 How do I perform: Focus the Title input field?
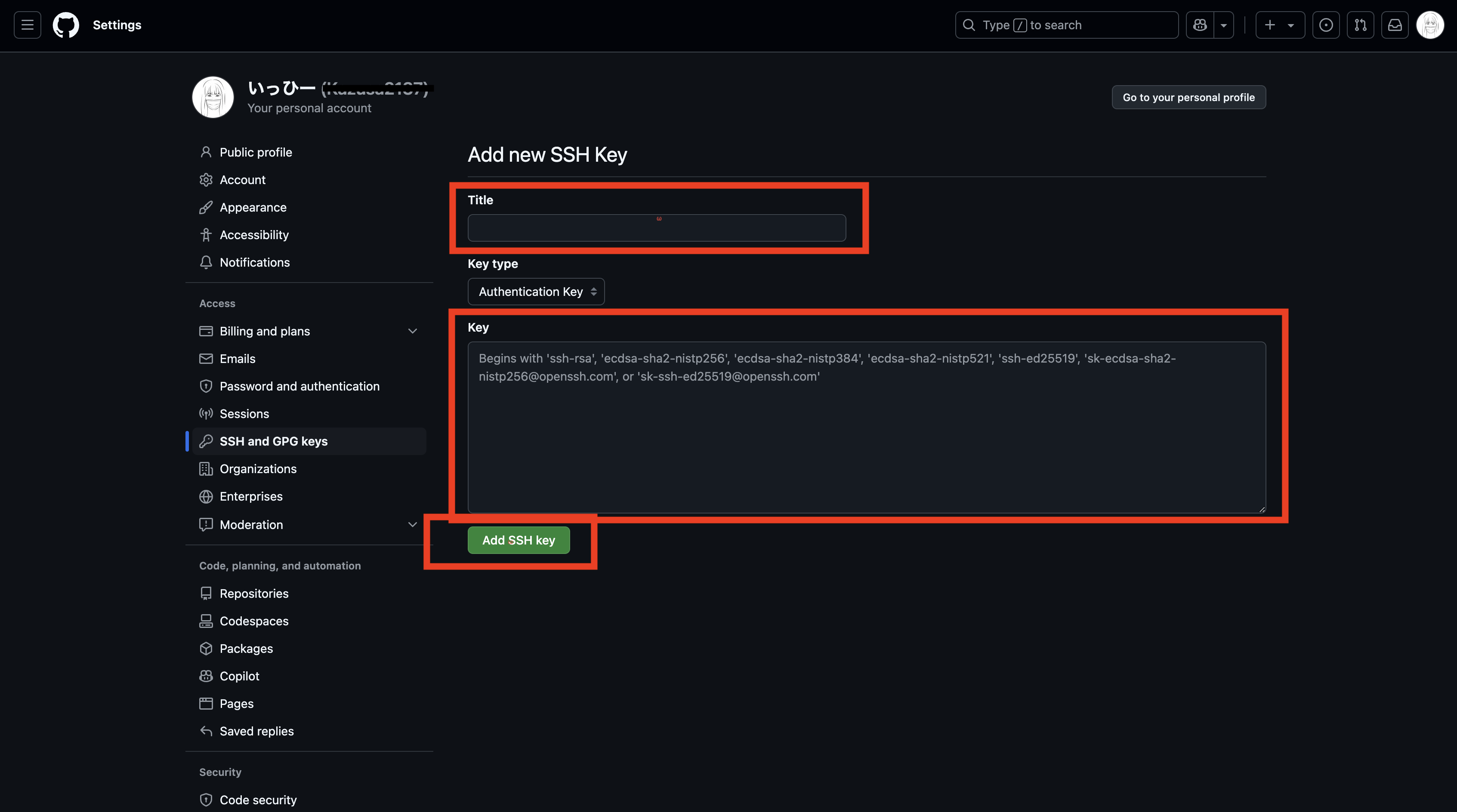click(x=656, y=228)
